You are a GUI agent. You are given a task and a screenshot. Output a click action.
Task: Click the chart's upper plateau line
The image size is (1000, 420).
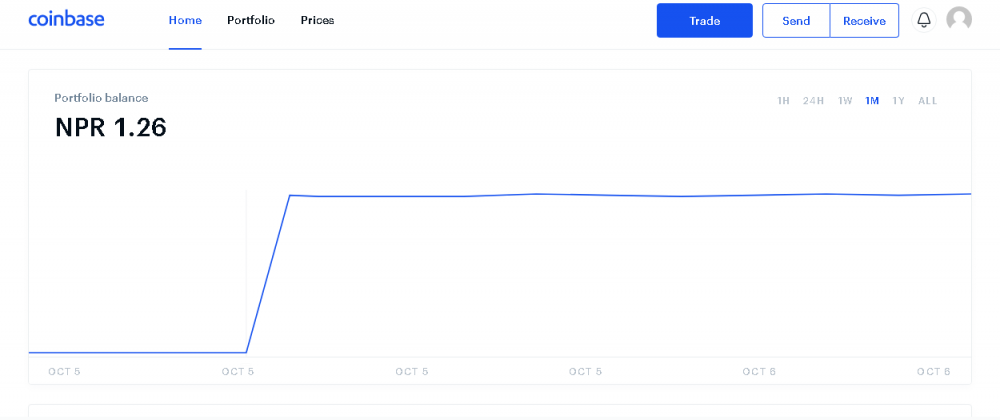(x=600, y=195)
